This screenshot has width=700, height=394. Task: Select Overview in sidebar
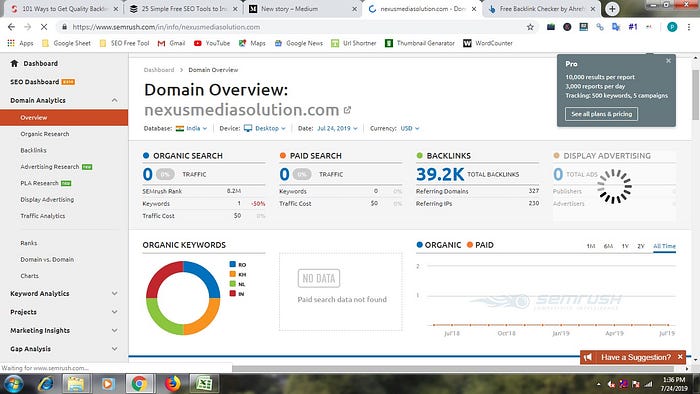[x=64, y=118]
